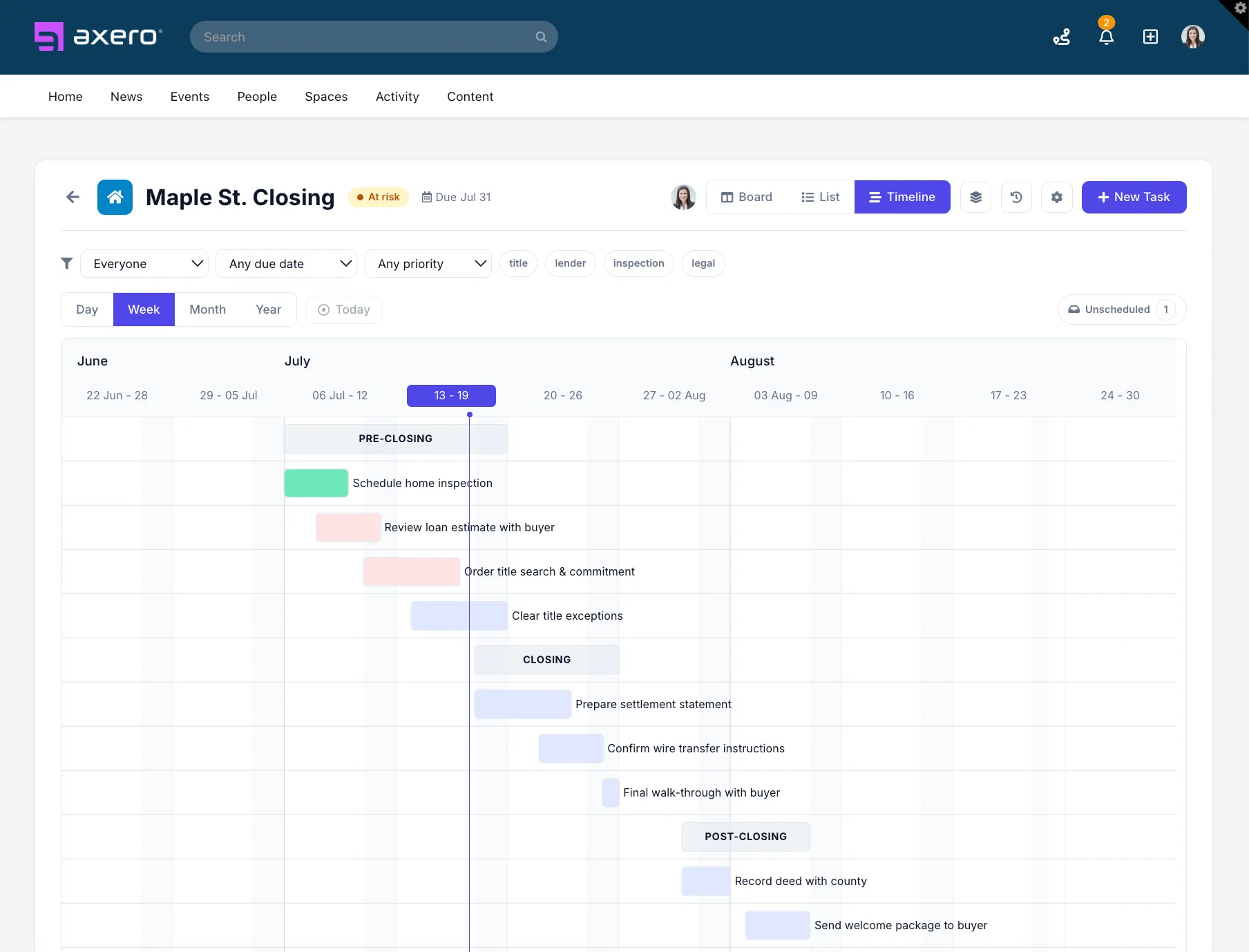Jump to Today
This screenshot has width=1249, height=952.
click(344, 310)
